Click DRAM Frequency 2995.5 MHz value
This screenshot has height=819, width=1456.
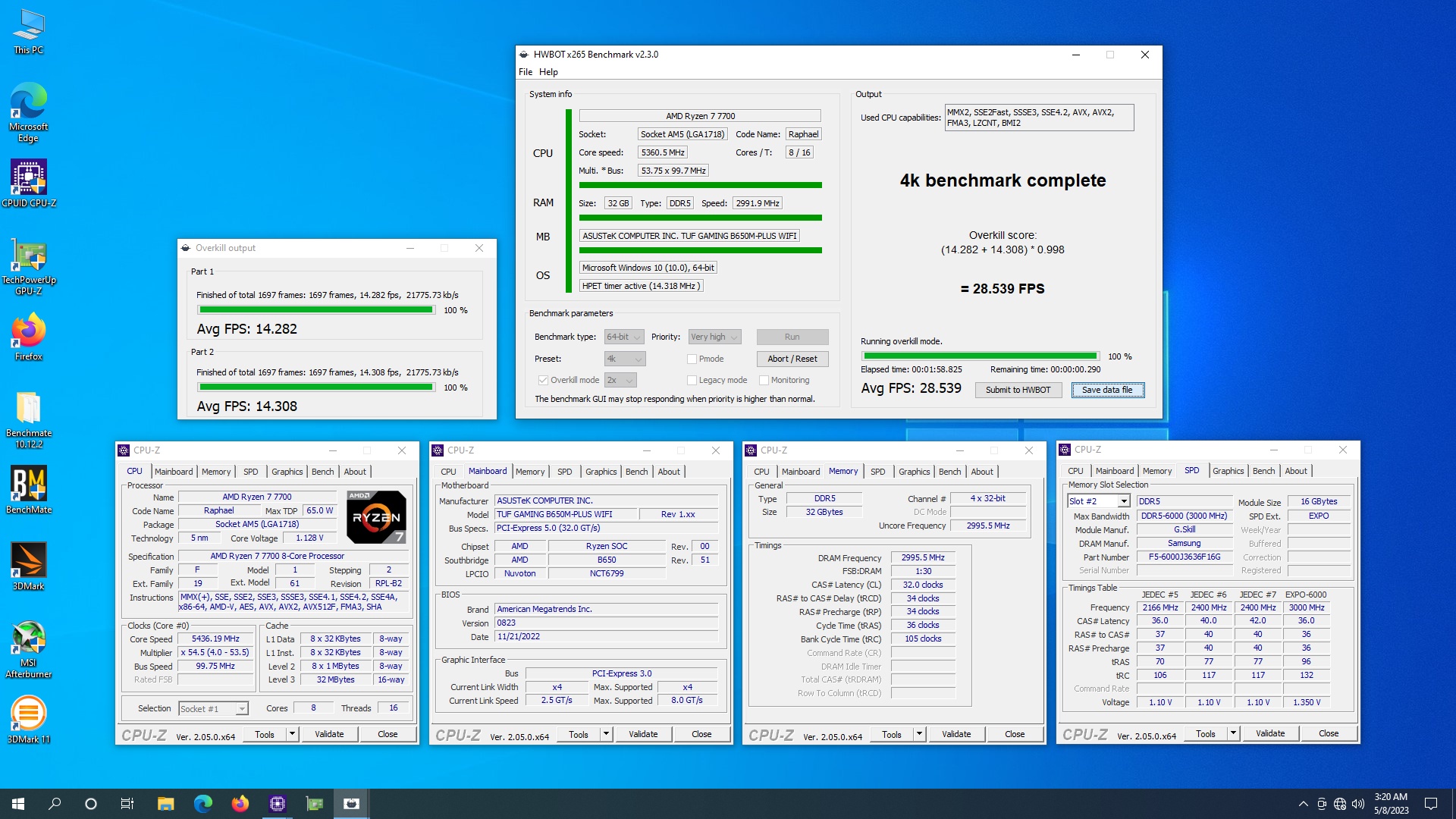pos(923,557)
